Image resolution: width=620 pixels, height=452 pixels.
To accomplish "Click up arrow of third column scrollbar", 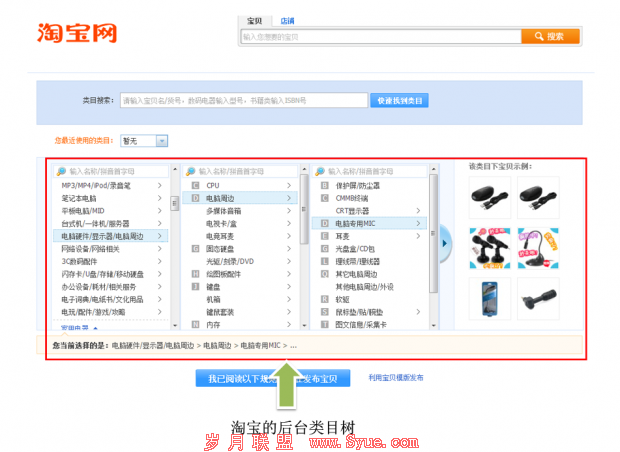I will click(433, 169).
